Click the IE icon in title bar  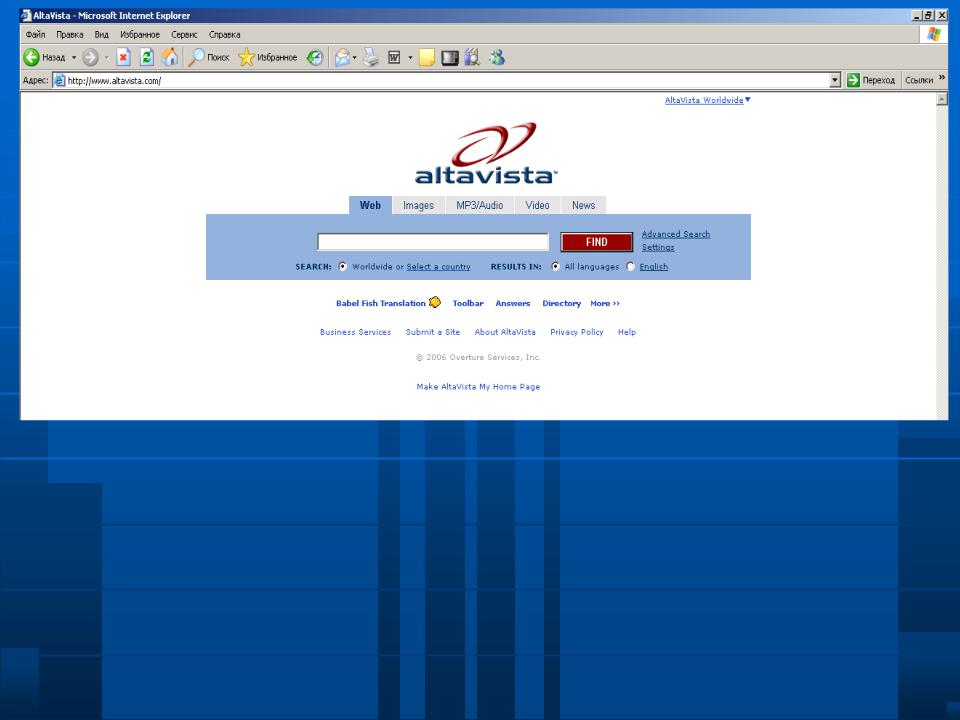point(26,15)
